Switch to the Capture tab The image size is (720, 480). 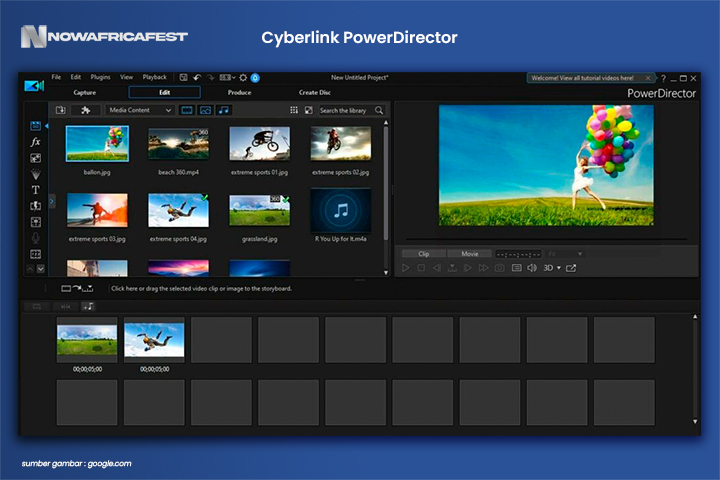pos(84,93)
